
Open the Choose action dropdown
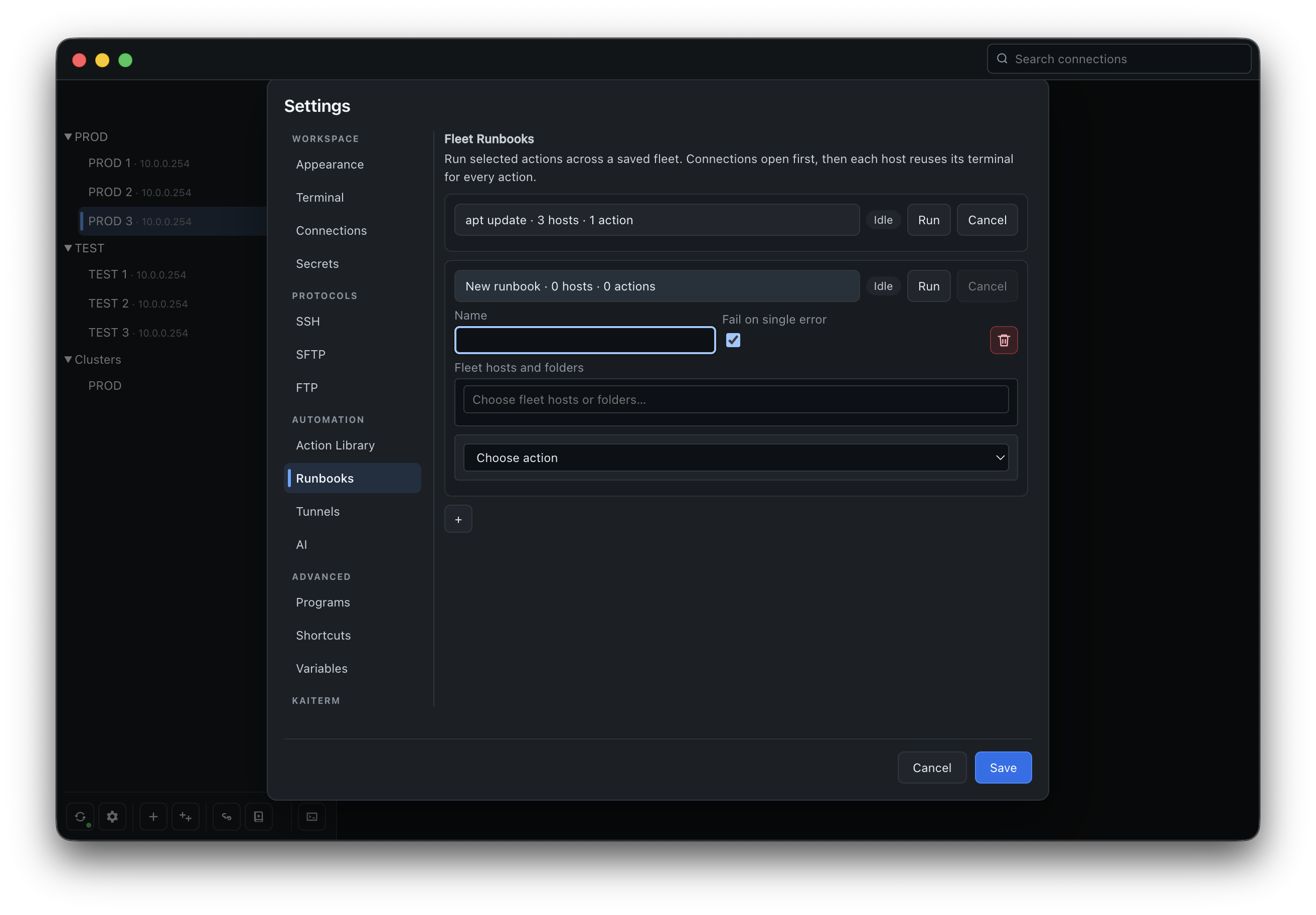[736, 458]
